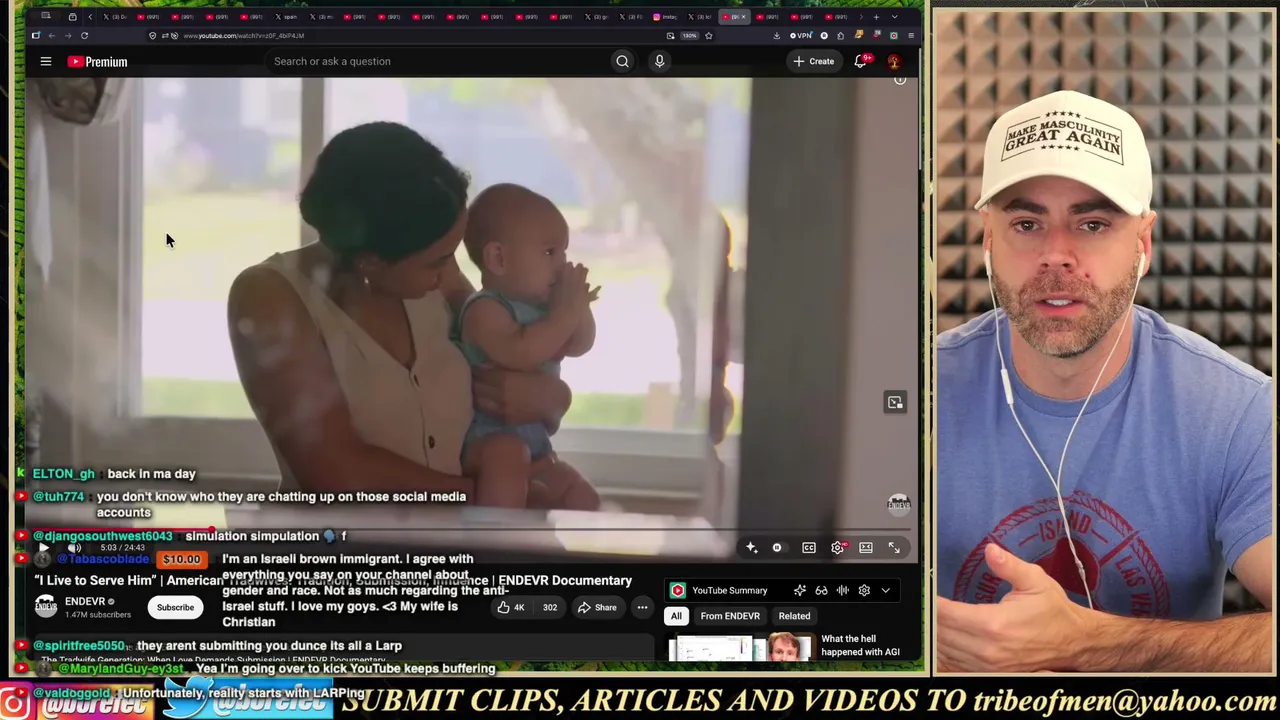
Task: Open the browser main menu
Action: [x=910, y=36]
